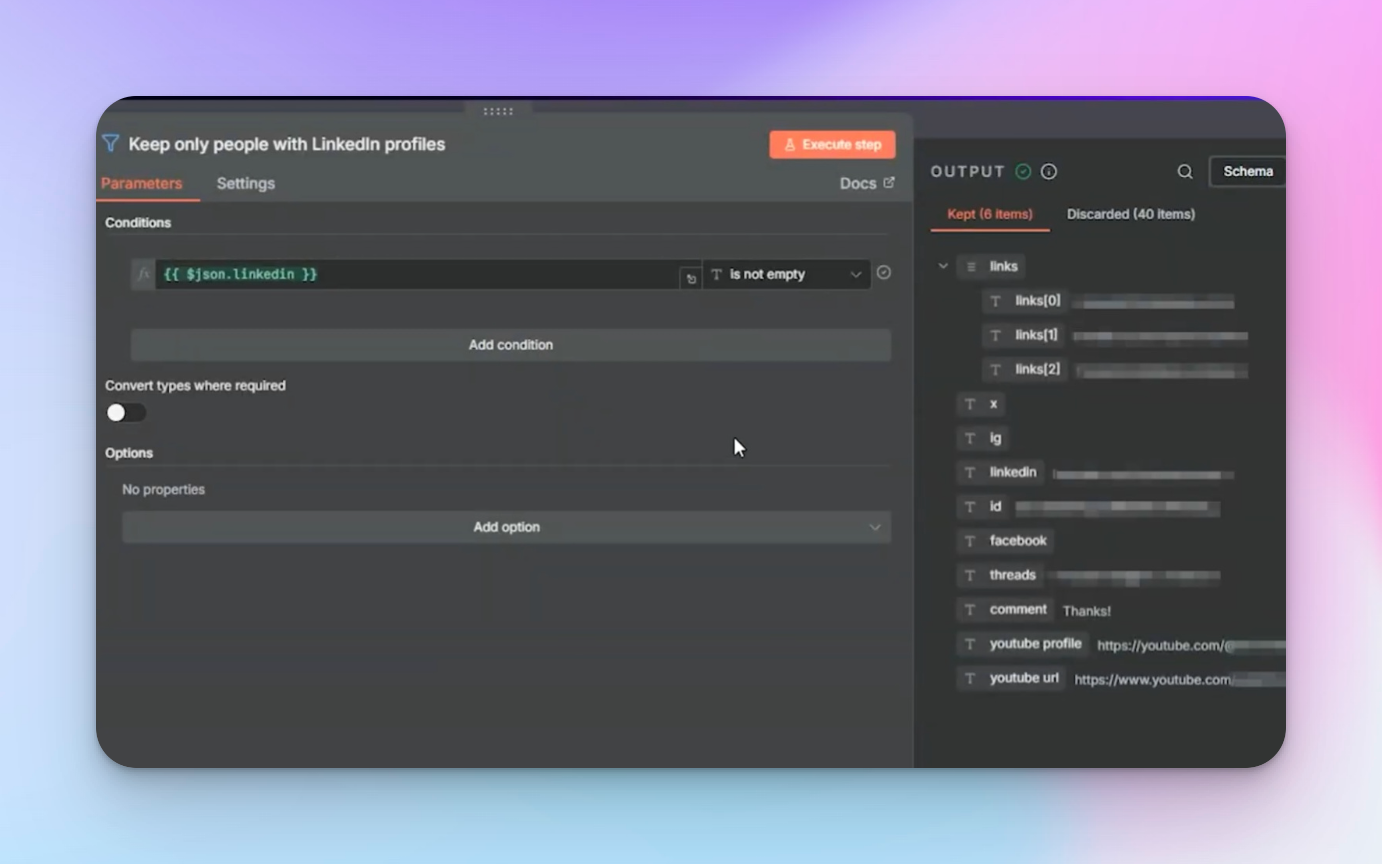Click the 'Thanks!' comment value

(x=1087, y=611)
